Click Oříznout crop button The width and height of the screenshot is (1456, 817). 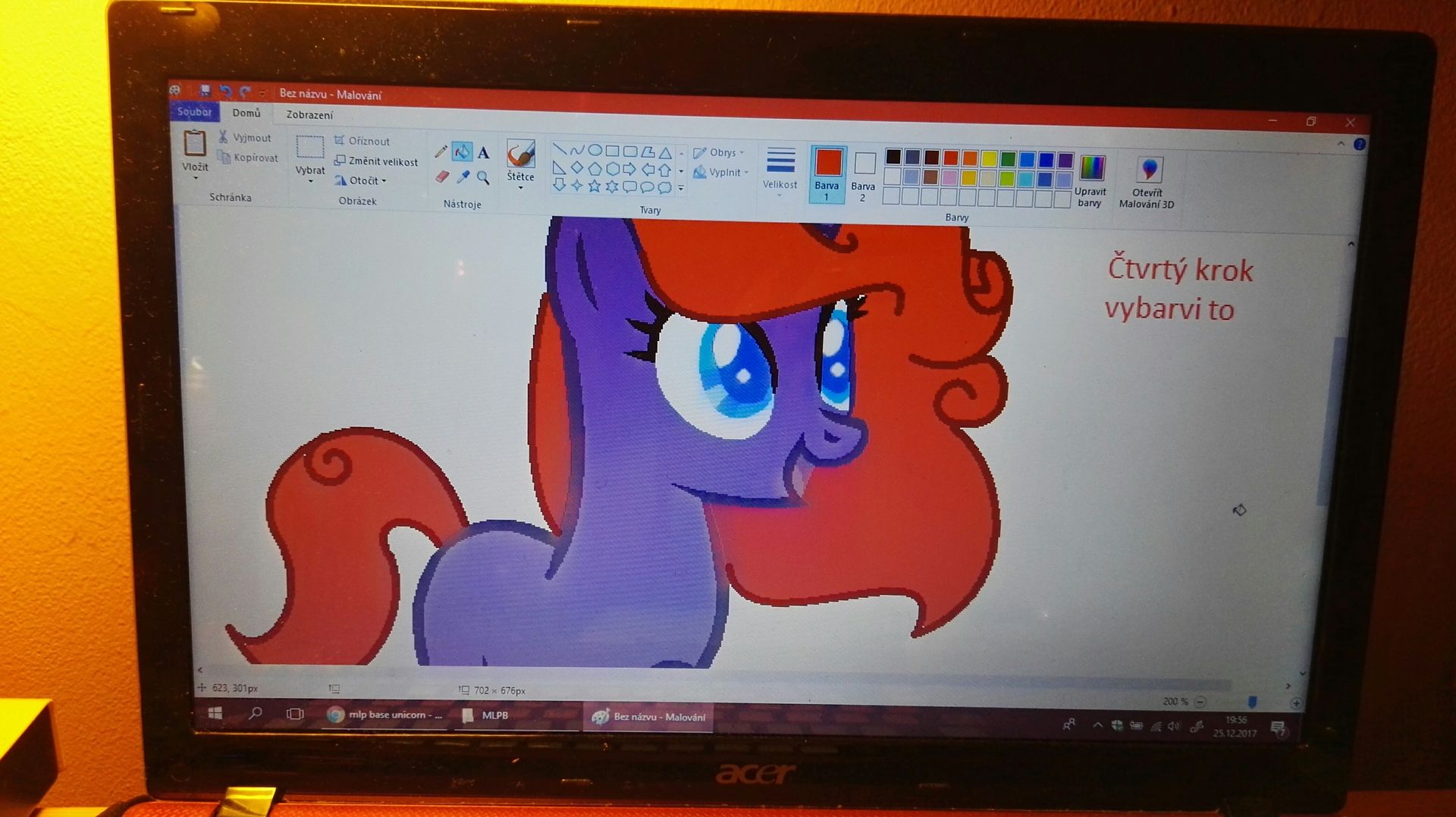tap(362, 140)
